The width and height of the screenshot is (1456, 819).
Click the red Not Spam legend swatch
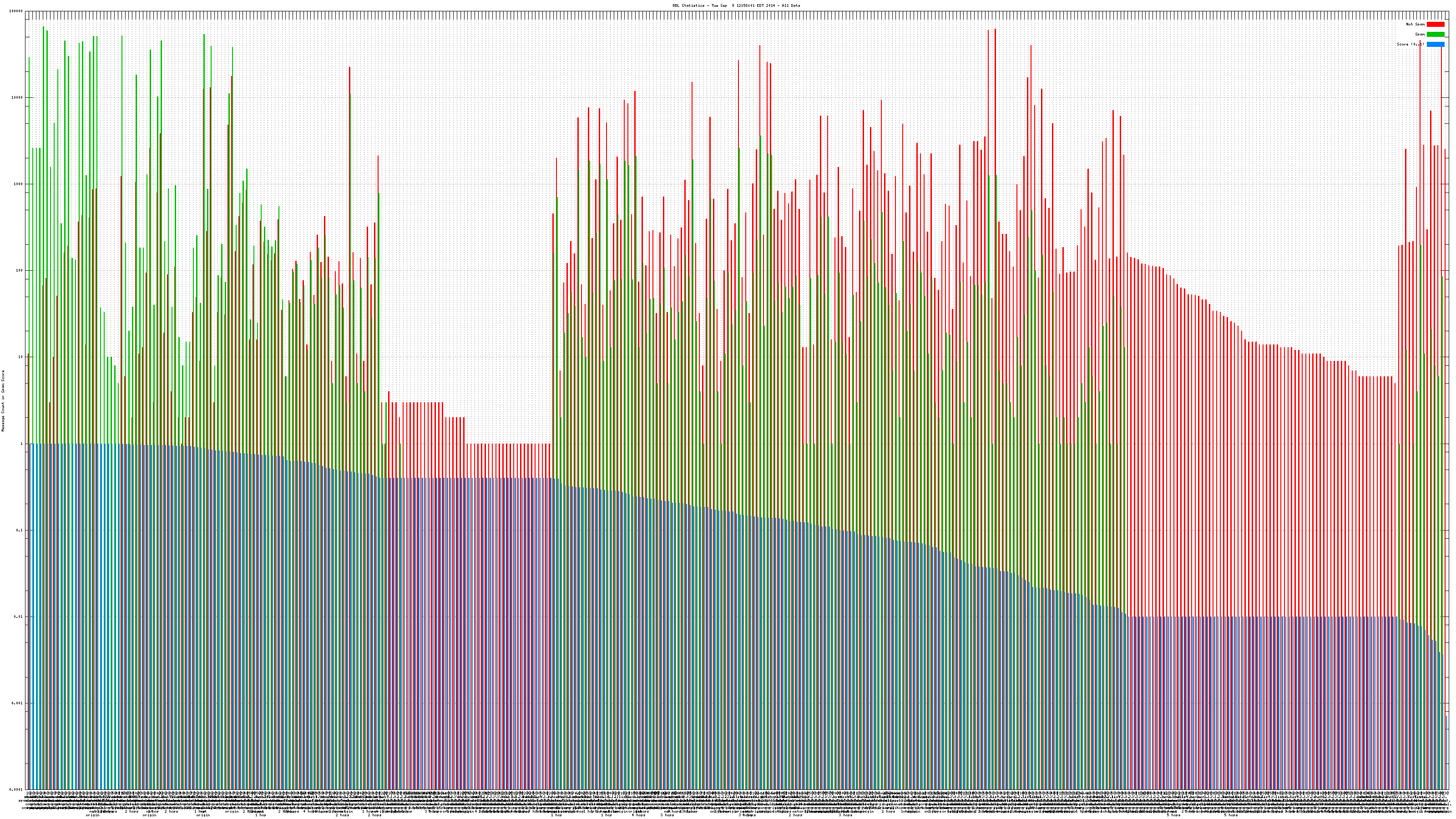[x=1435, y=24]
